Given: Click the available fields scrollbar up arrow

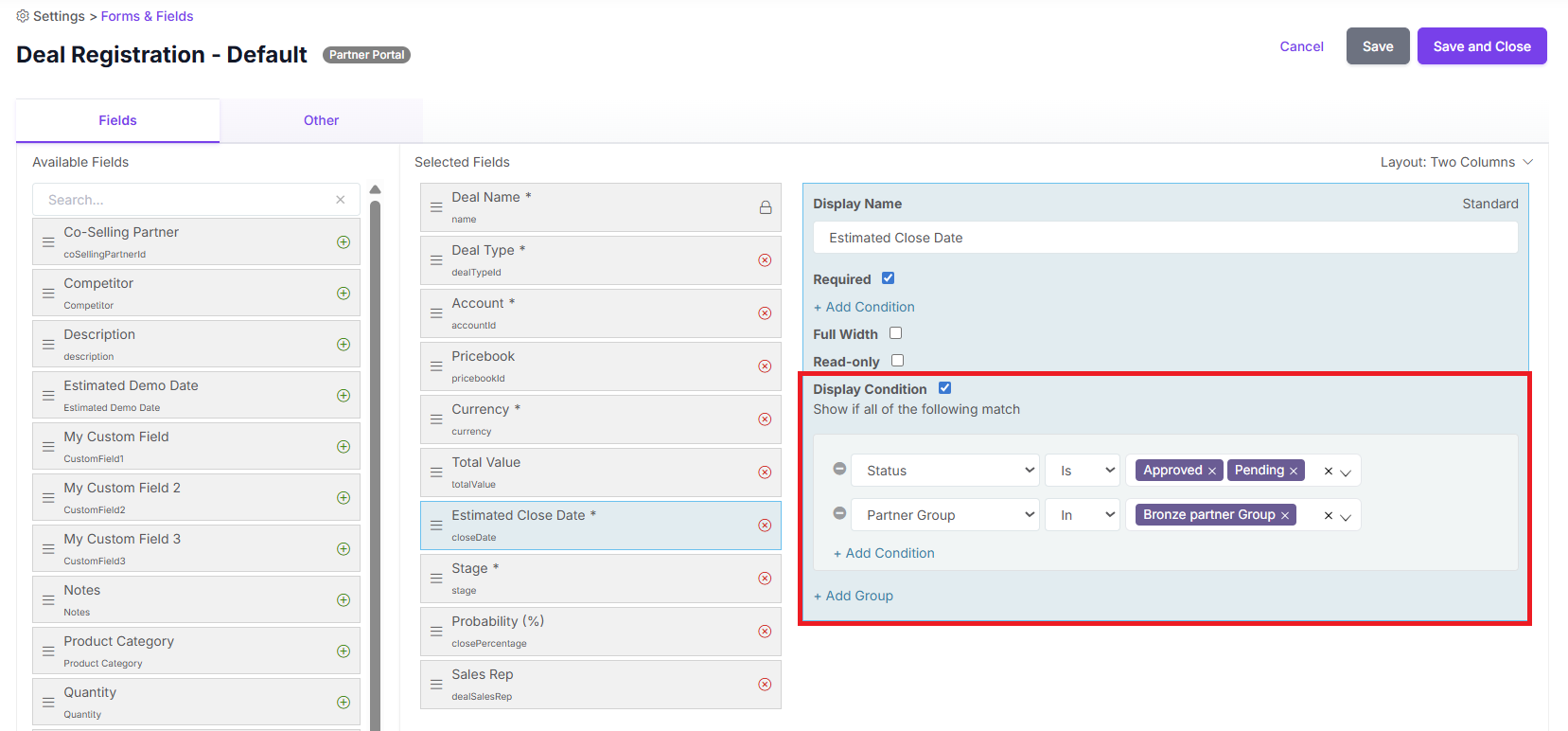Looking at the screenshot, I should tap(375, 189).
